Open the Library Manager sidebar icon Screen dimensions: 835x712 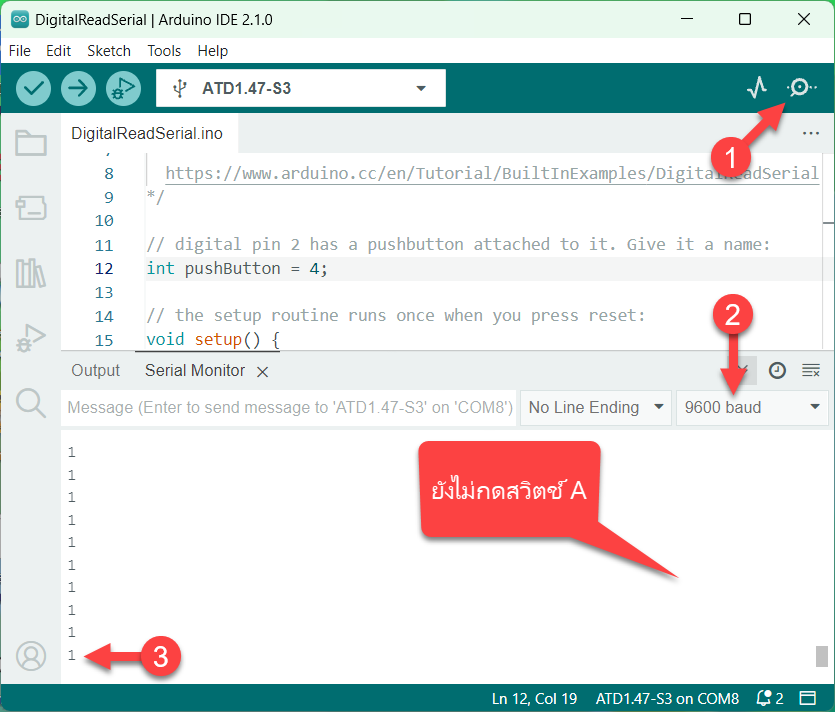click(31, 273)
